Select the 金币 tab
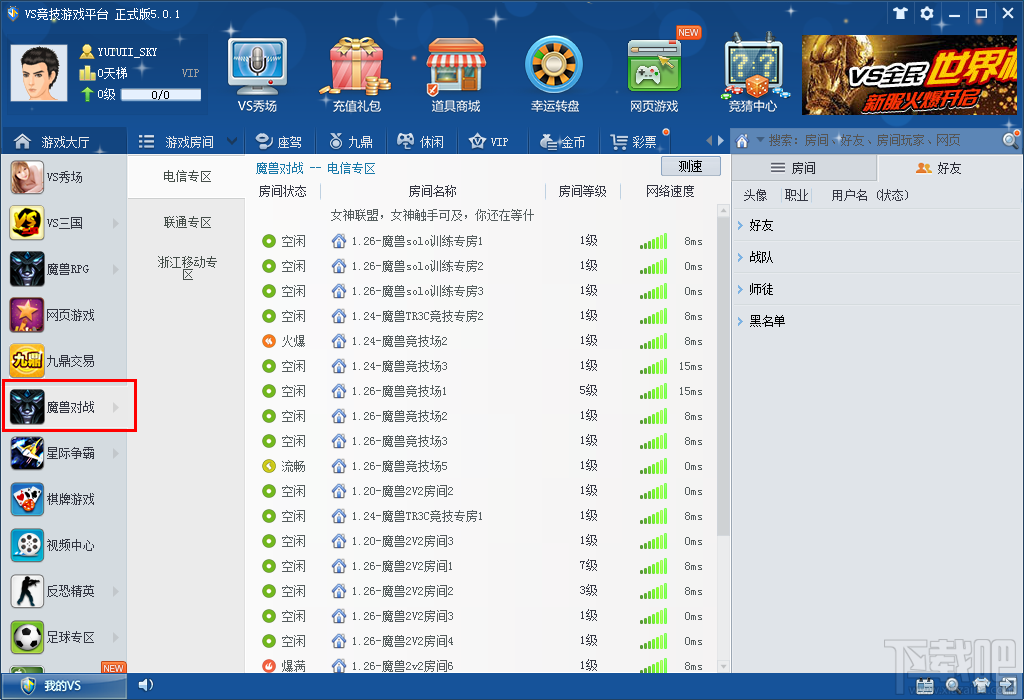1024x700 pixels. coord(562,141)
